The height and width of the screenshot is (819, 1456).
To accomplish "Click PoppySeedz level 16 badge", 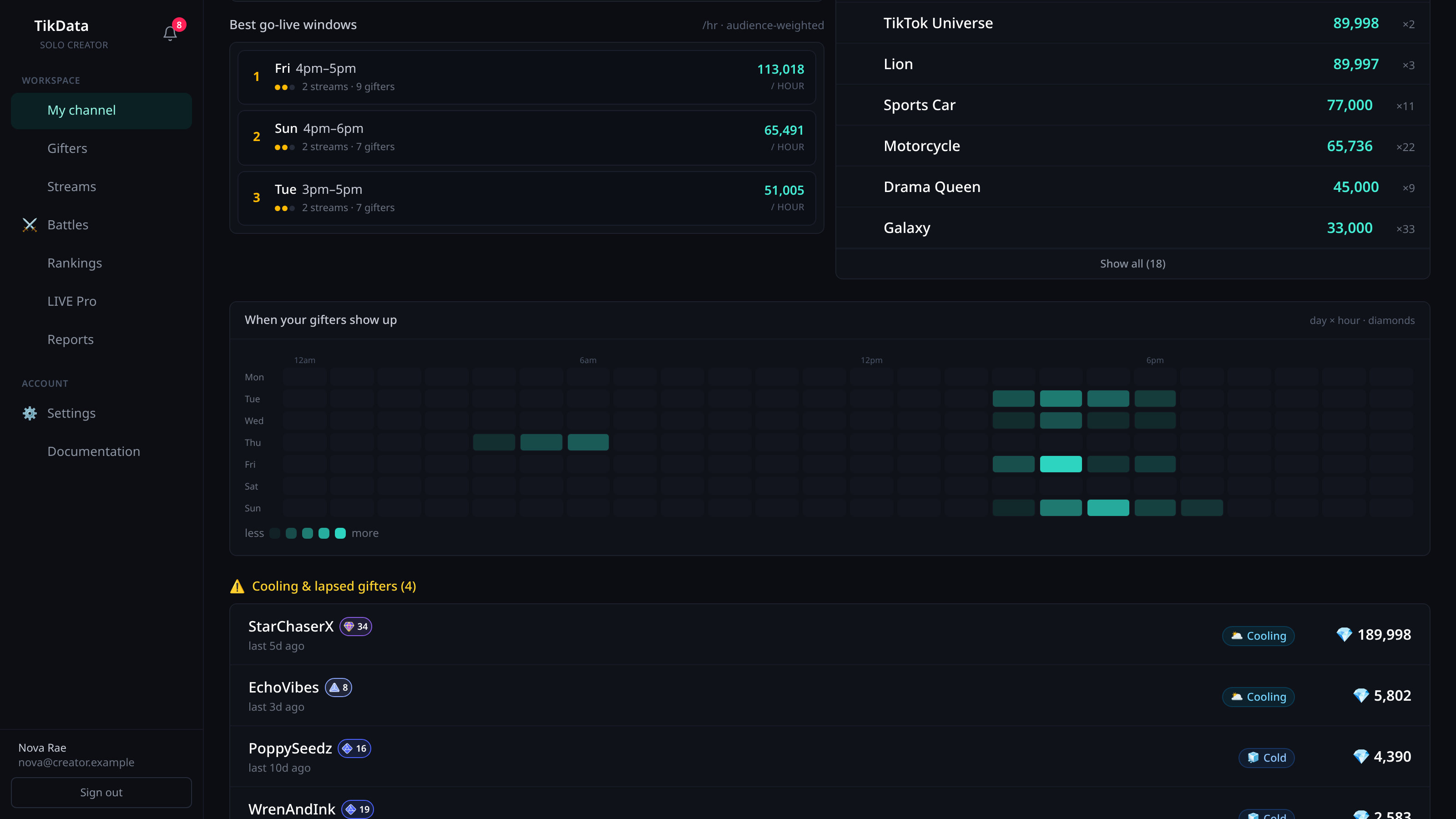I will coord(354,748).
